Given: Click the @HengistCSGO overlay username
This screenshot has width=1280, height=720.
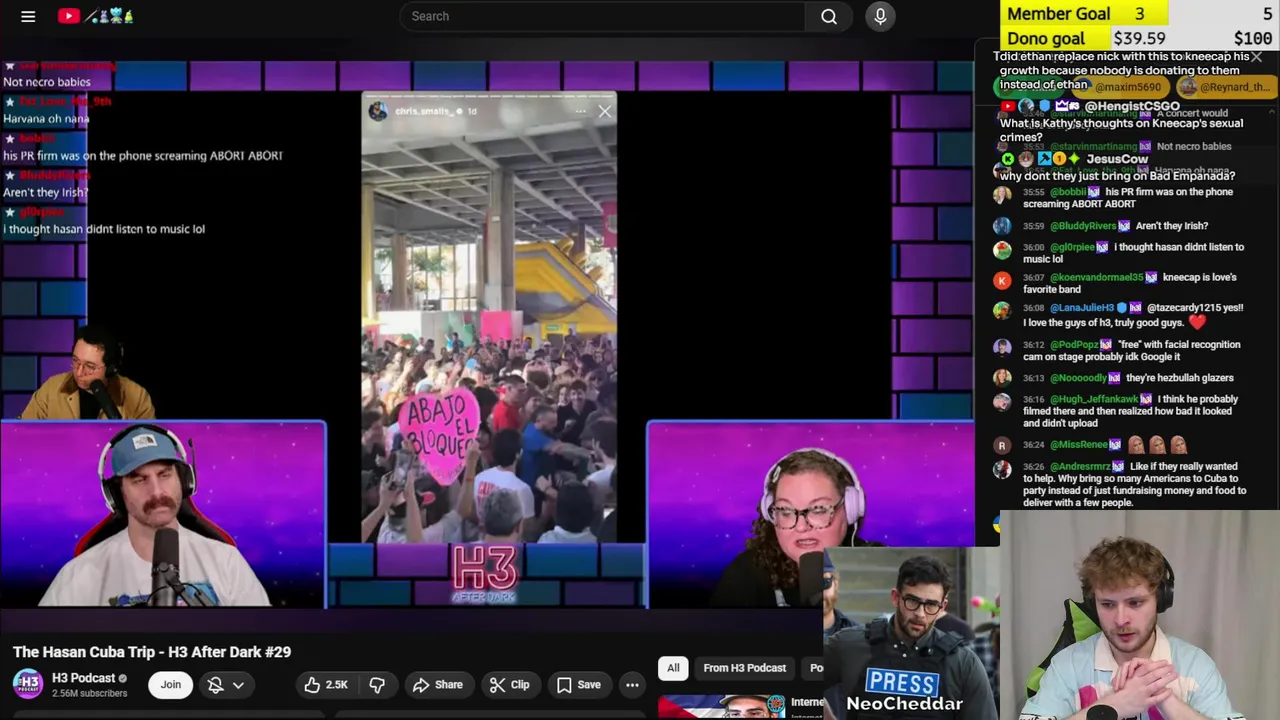Looking at the screenshot, I should pyautogui.click(x=1132, y=106).
